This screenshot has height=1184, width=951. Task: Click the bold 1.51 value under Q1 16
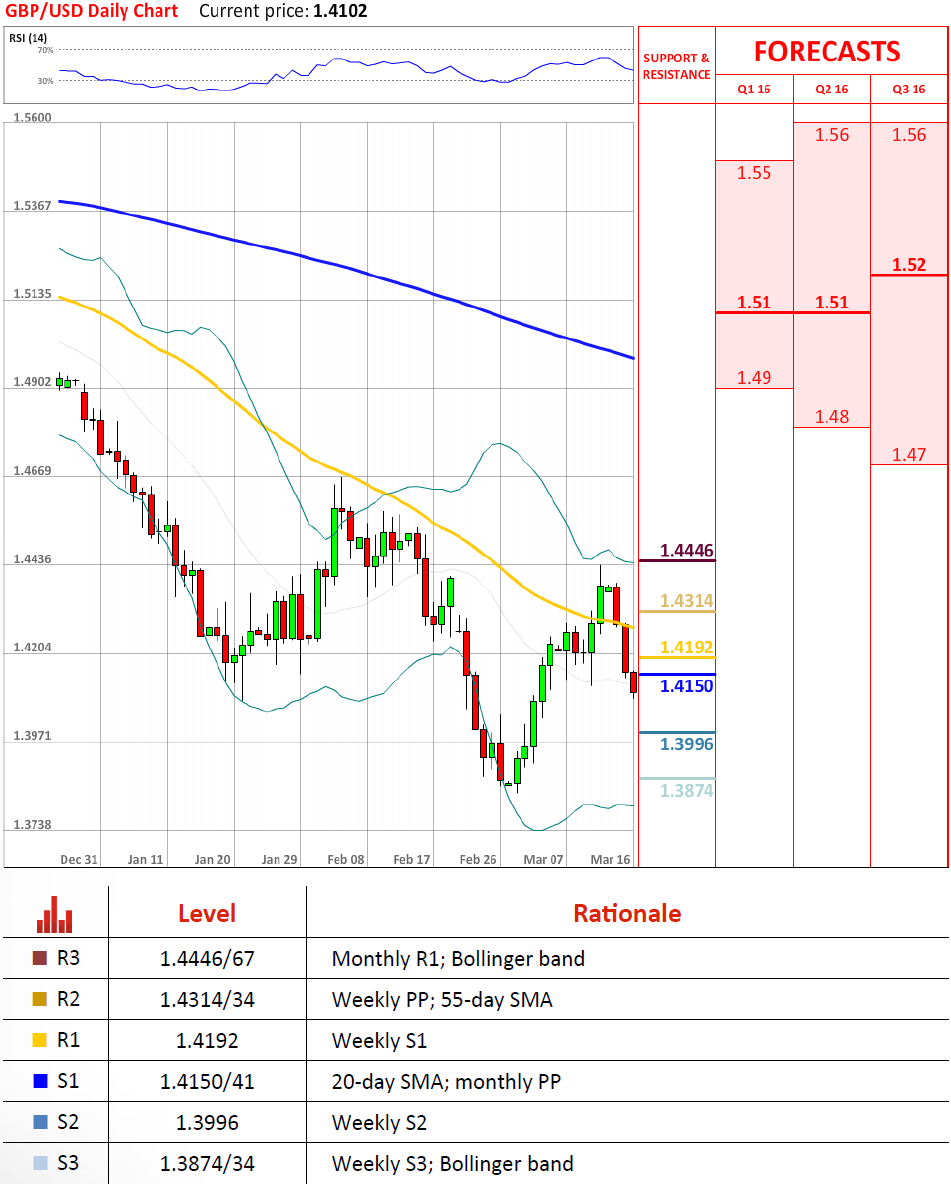[x=754, y=303]
